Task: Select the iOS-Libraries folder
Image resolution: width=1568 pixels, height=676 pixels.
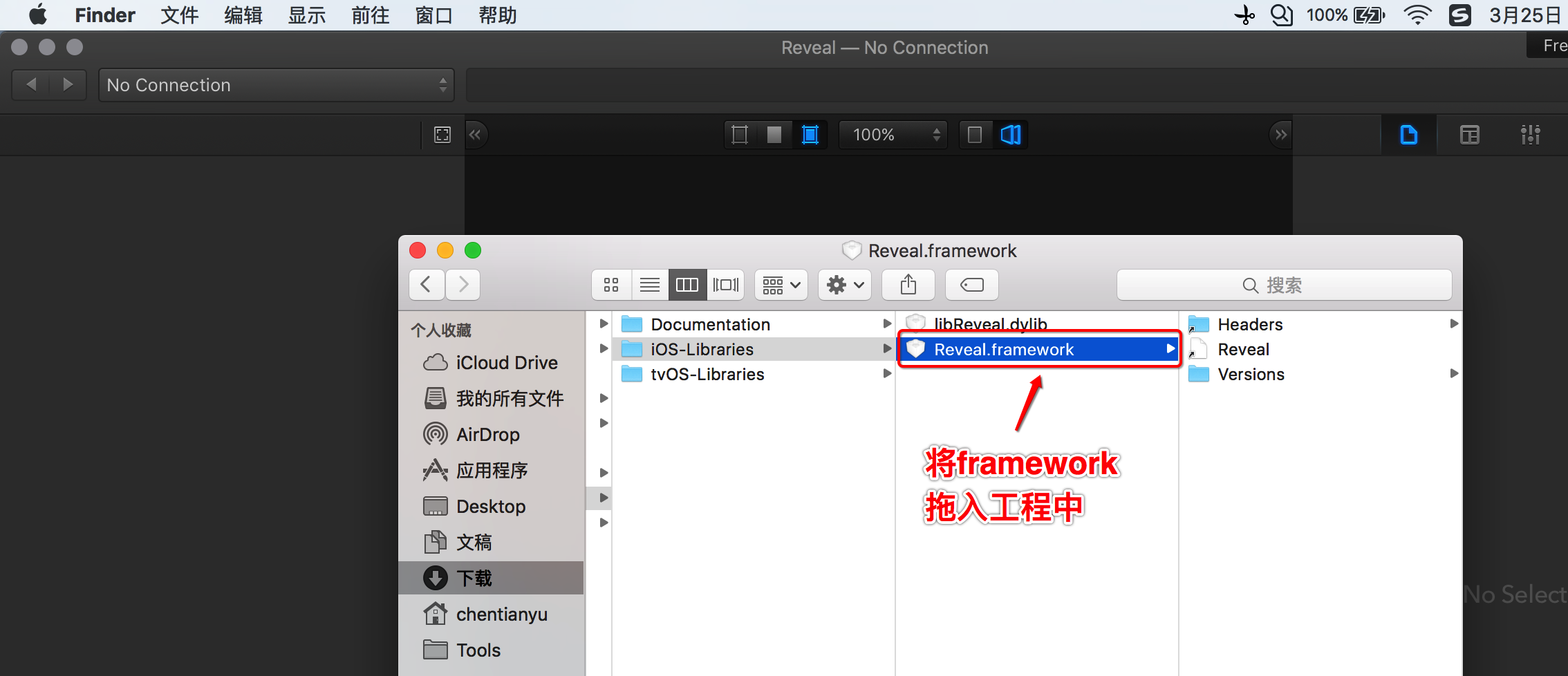Action: [x=754, y=349]
